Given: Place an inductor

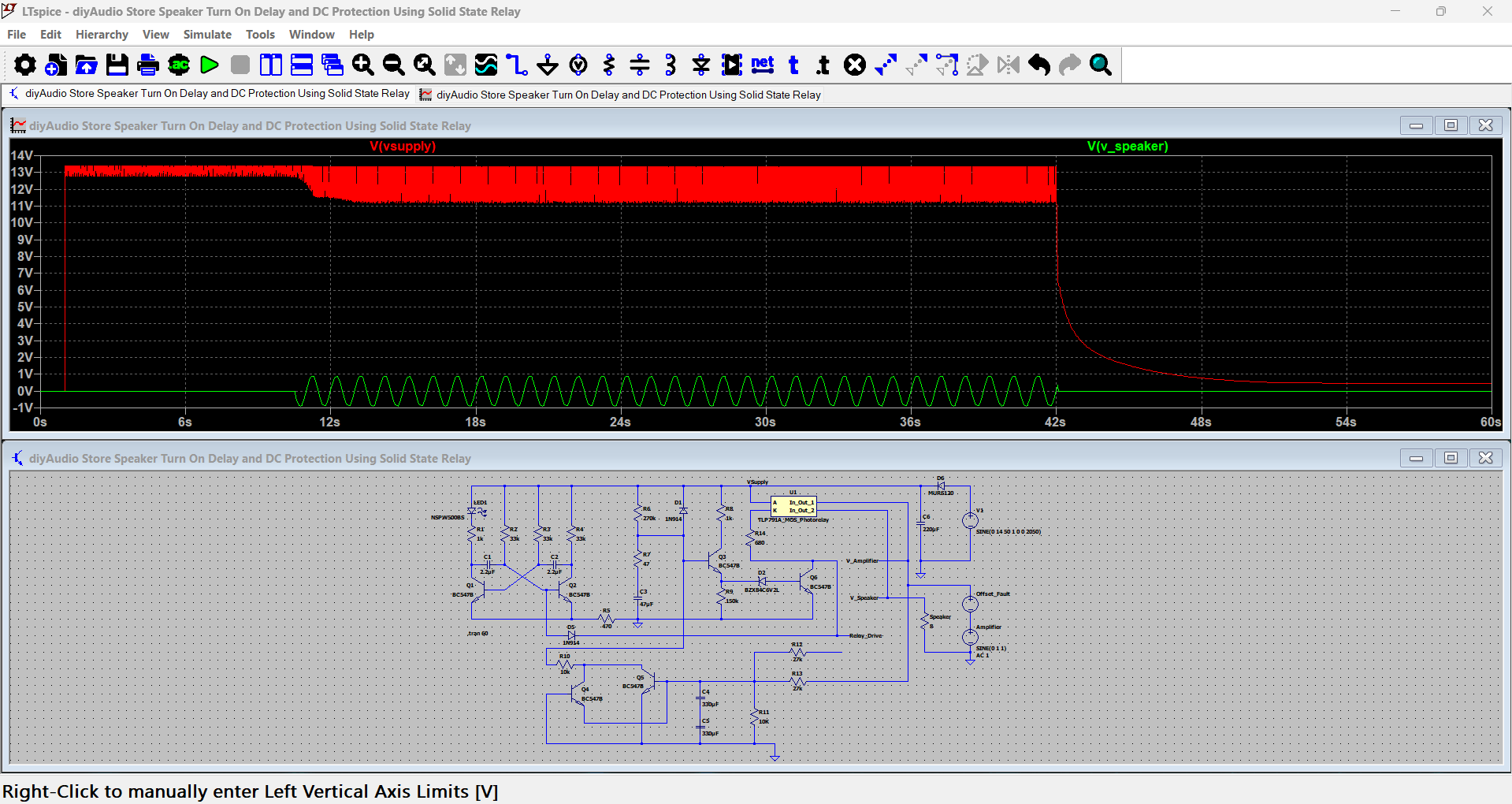Looking at the screenshot, I should click(671, 65).
